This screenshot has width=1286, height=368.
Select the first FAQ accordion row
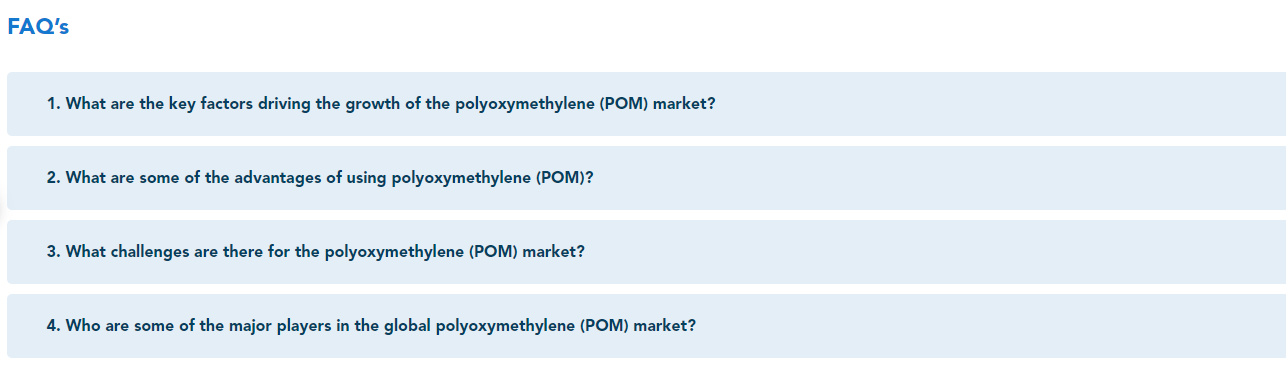pyautogui.click(x=646, y=104)
